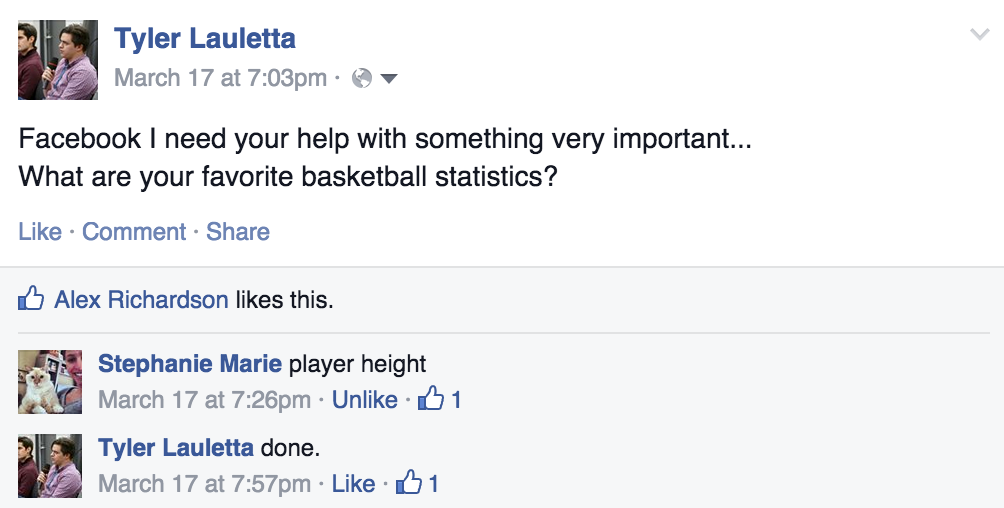Click thumbs-up count on Tyler's comment
The height and width of the screenshot is (508, 1004).
(x=419, y=484)
